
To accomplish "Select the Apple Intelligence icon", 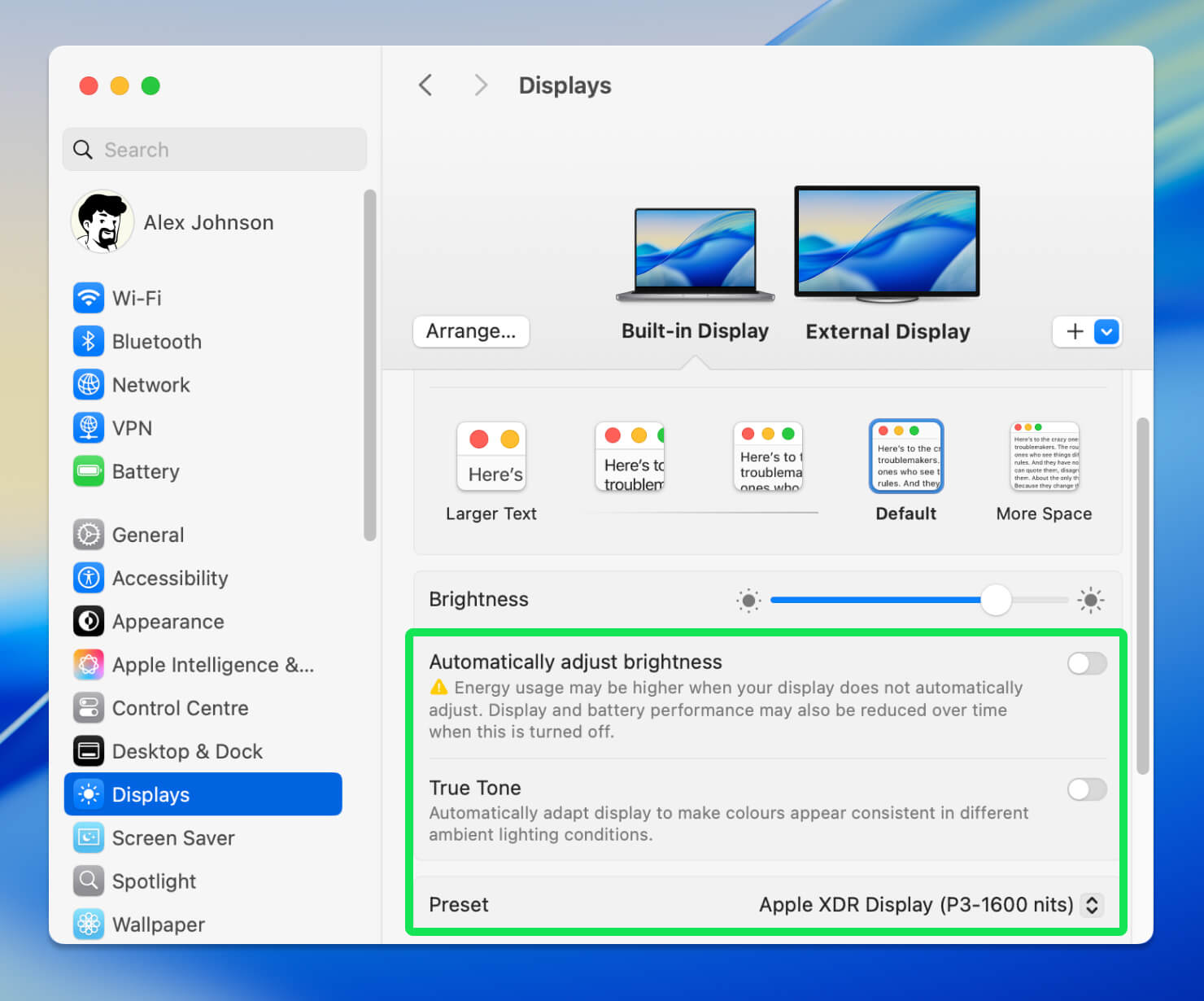I will point(89,664).
